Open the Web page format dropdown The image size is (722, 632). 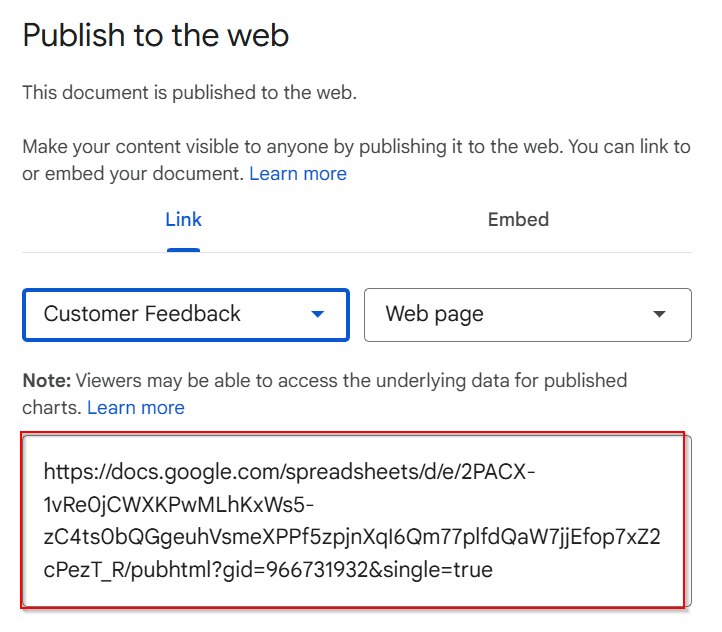pyautogui.click(x=528, y=315)
